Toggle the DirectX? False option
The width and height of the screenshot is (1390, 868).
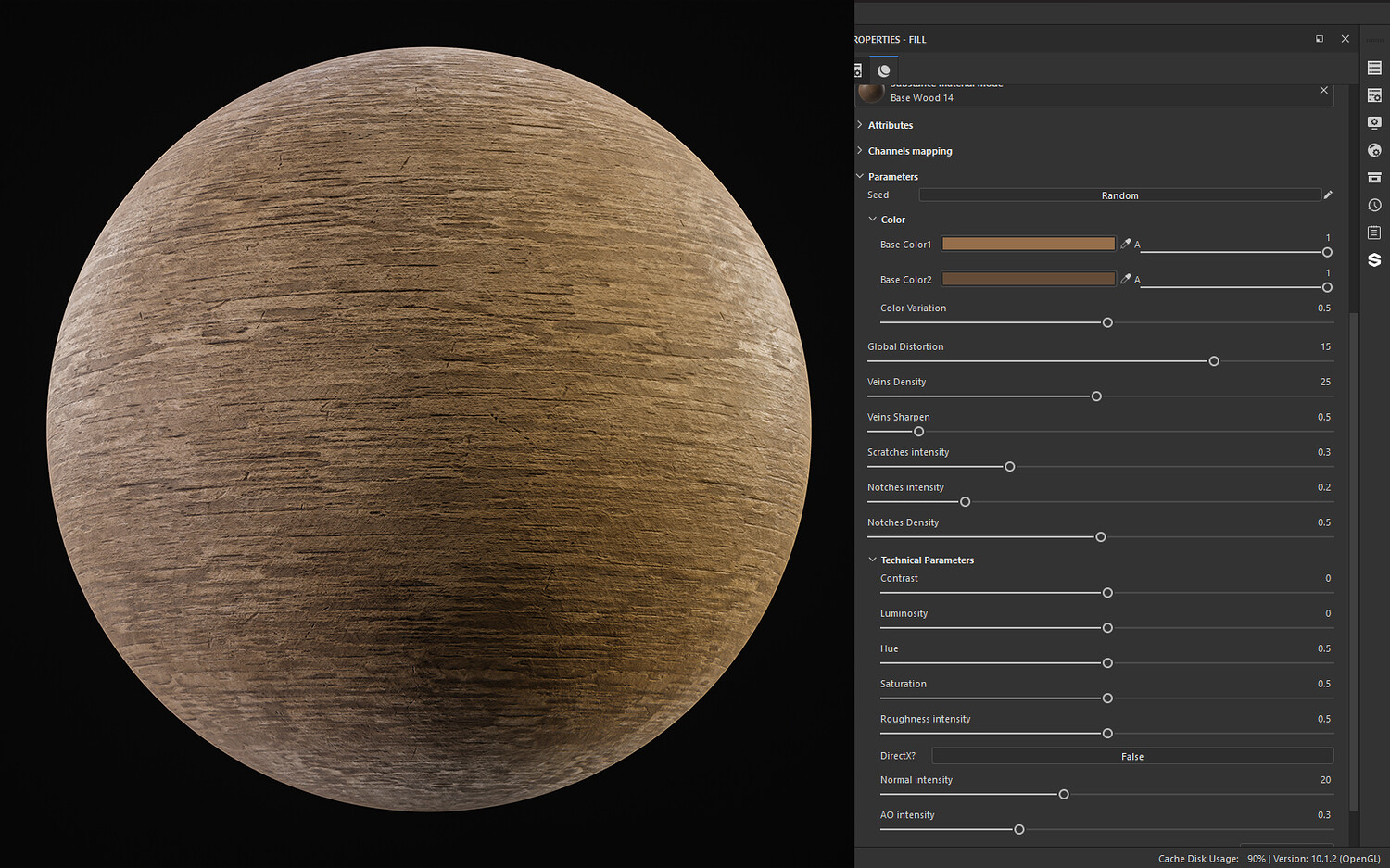[1131, 756]
